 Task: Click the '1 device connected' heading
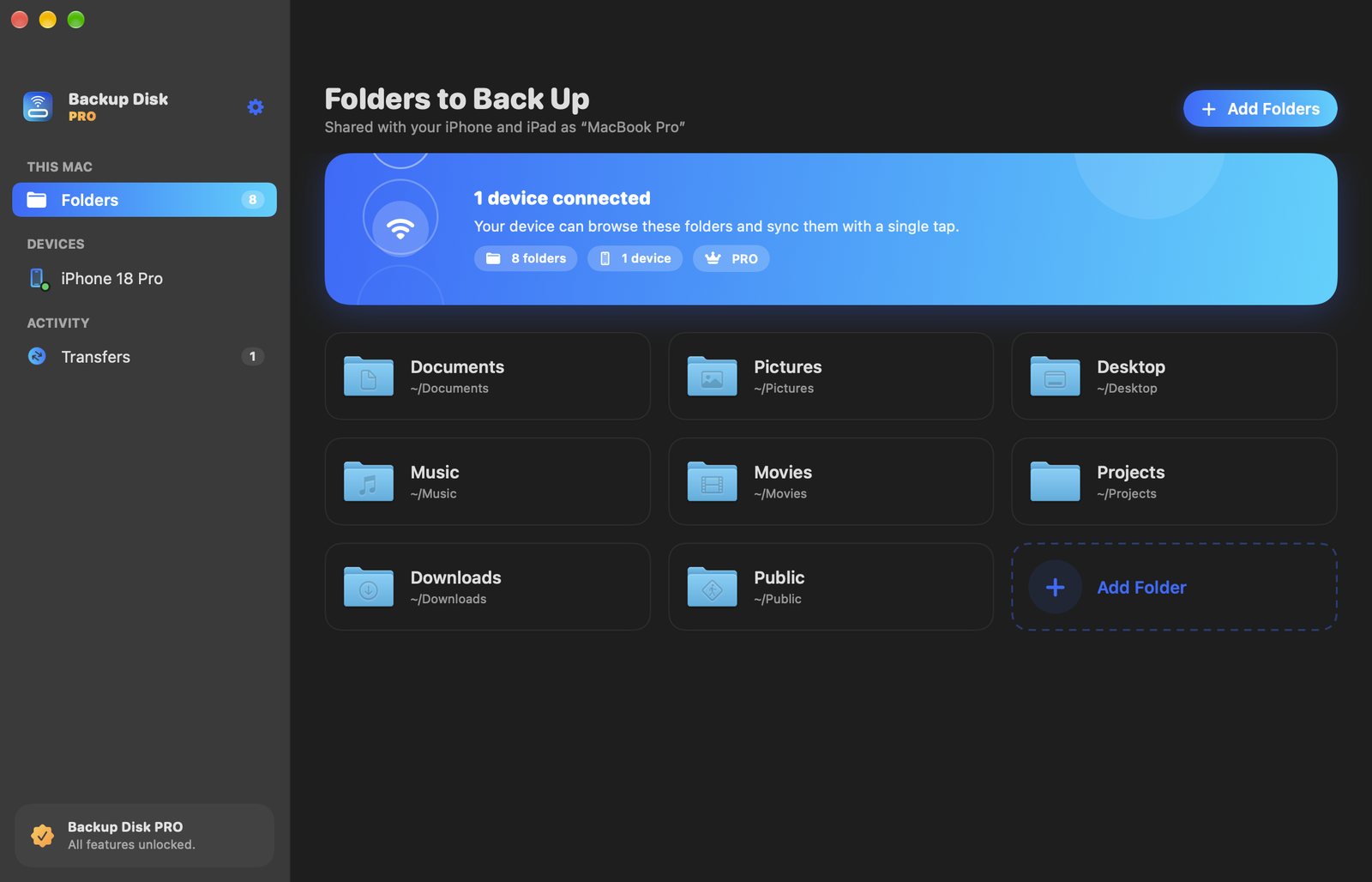coord(562,198)
